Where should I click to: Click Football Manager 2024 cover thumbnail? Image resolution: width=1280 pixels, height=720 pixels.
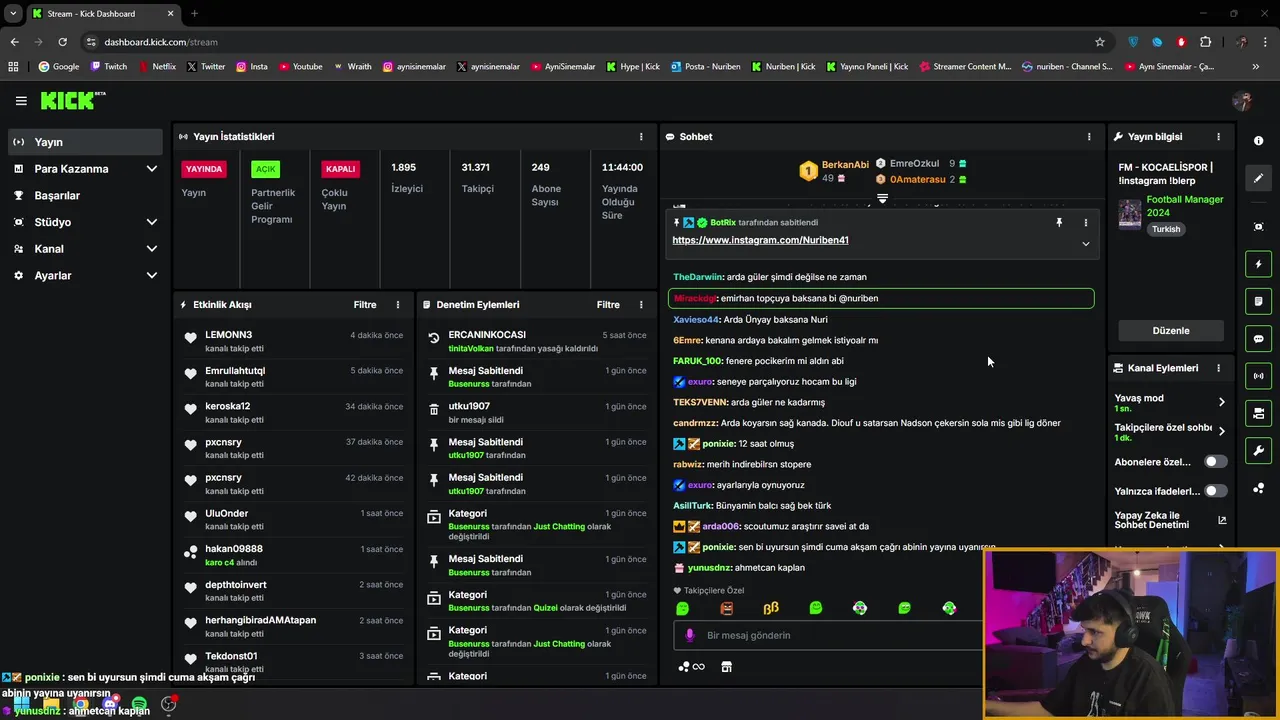1130,214
